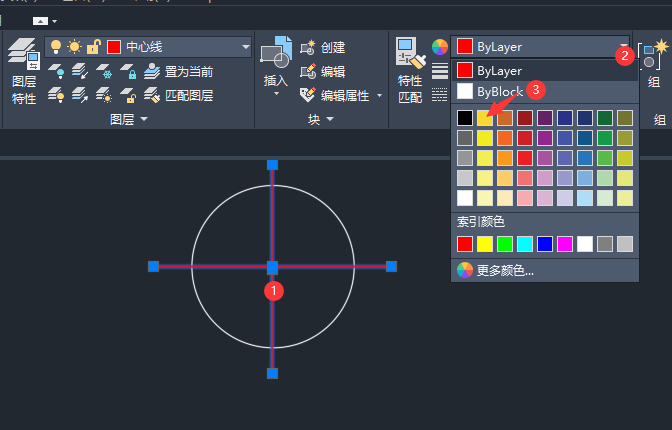Click the layer unlock icon with the open padlock
Viewport: 672px width, 430px height.
(128, 95)
